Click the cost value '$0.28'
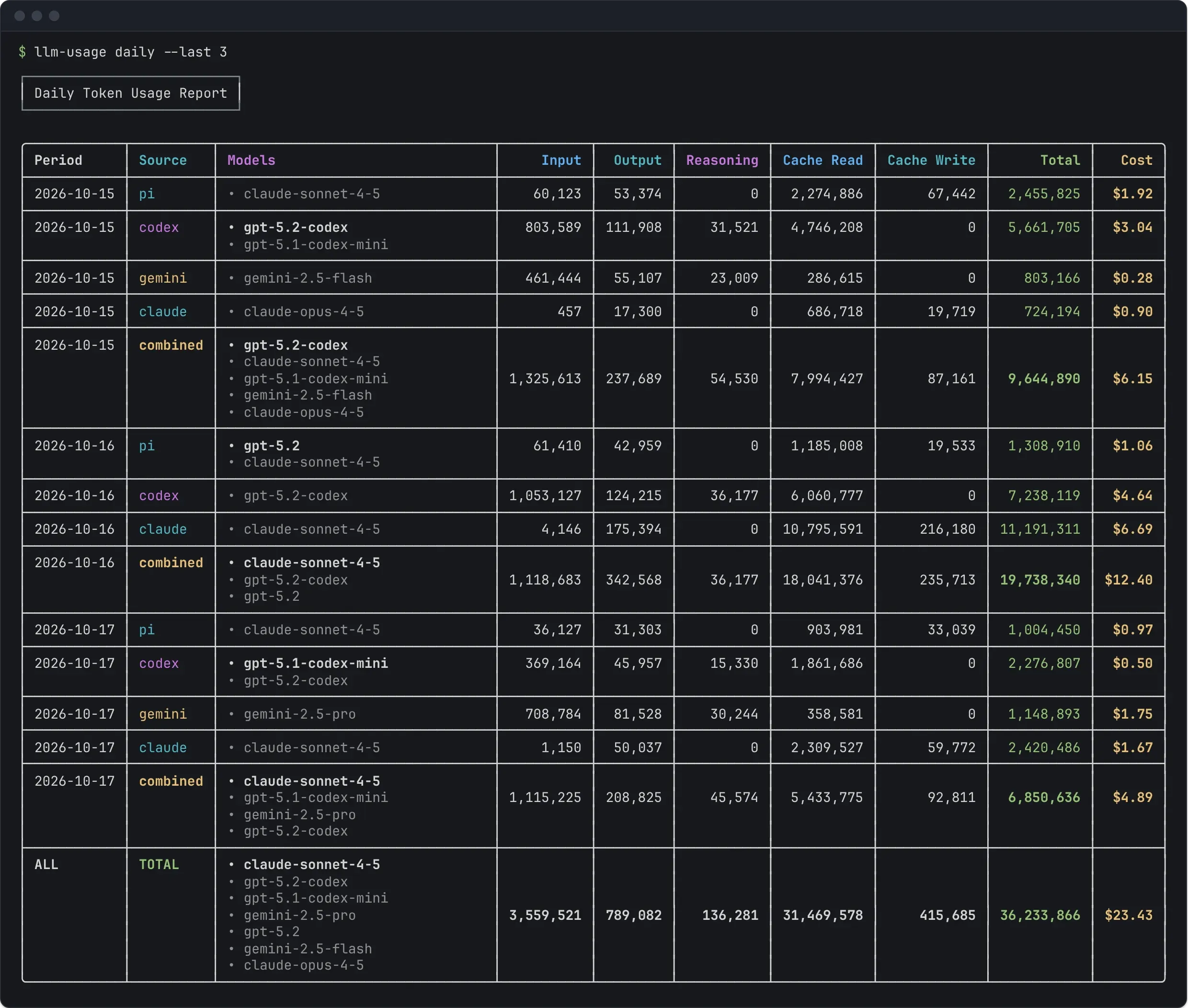The width and height of the screenshot is (1188, 1008). click(x=1132, y=278)
